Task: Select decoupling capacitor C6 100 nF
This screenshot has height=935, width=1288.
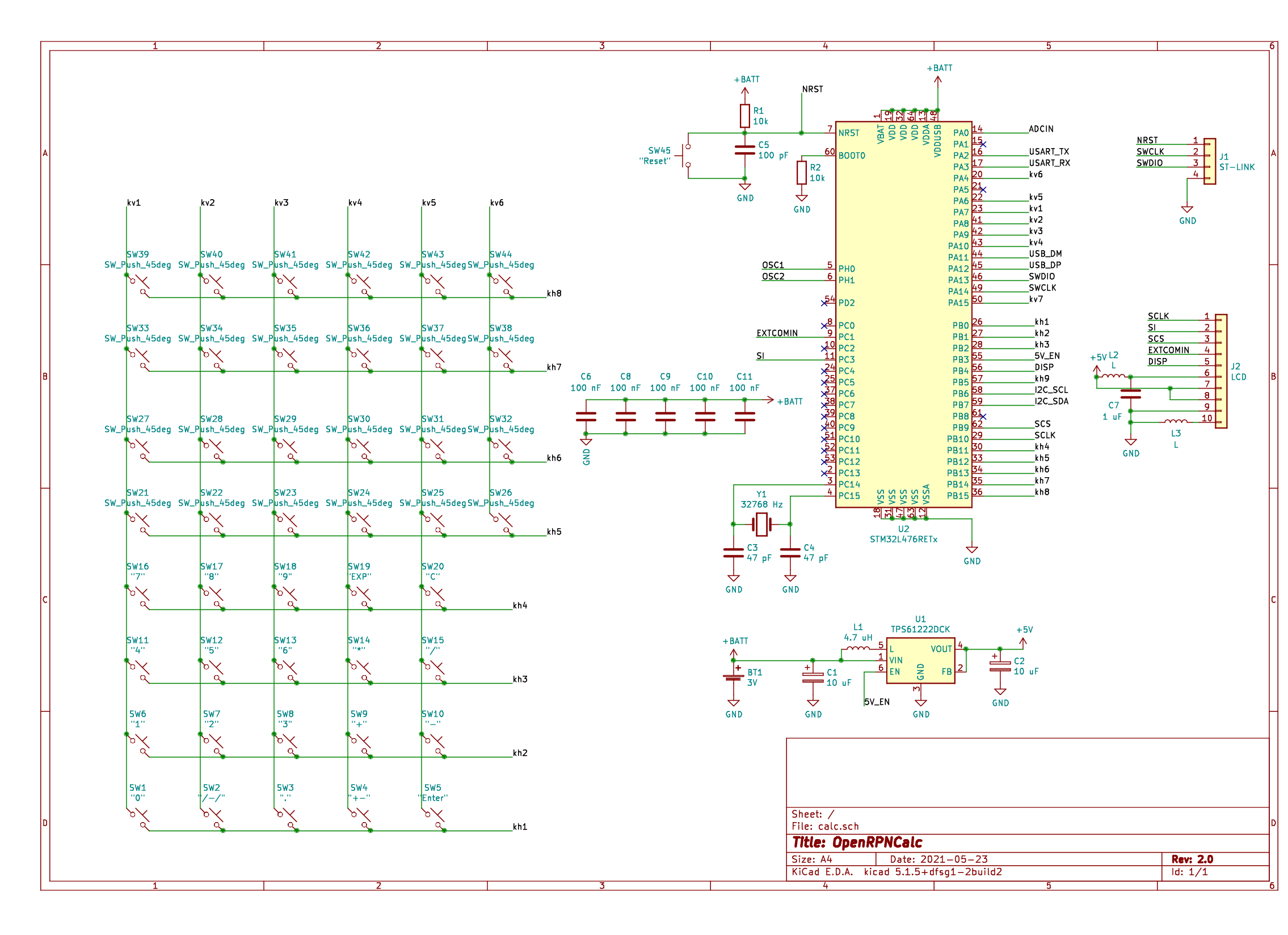Action: [x=586, y=416]
